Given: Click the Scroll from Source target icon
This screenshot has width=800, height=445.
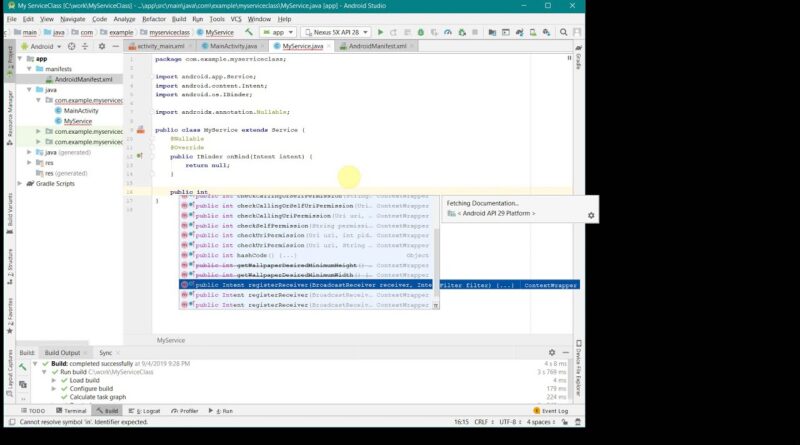Looking at the screenshot, I should (71, 46).
